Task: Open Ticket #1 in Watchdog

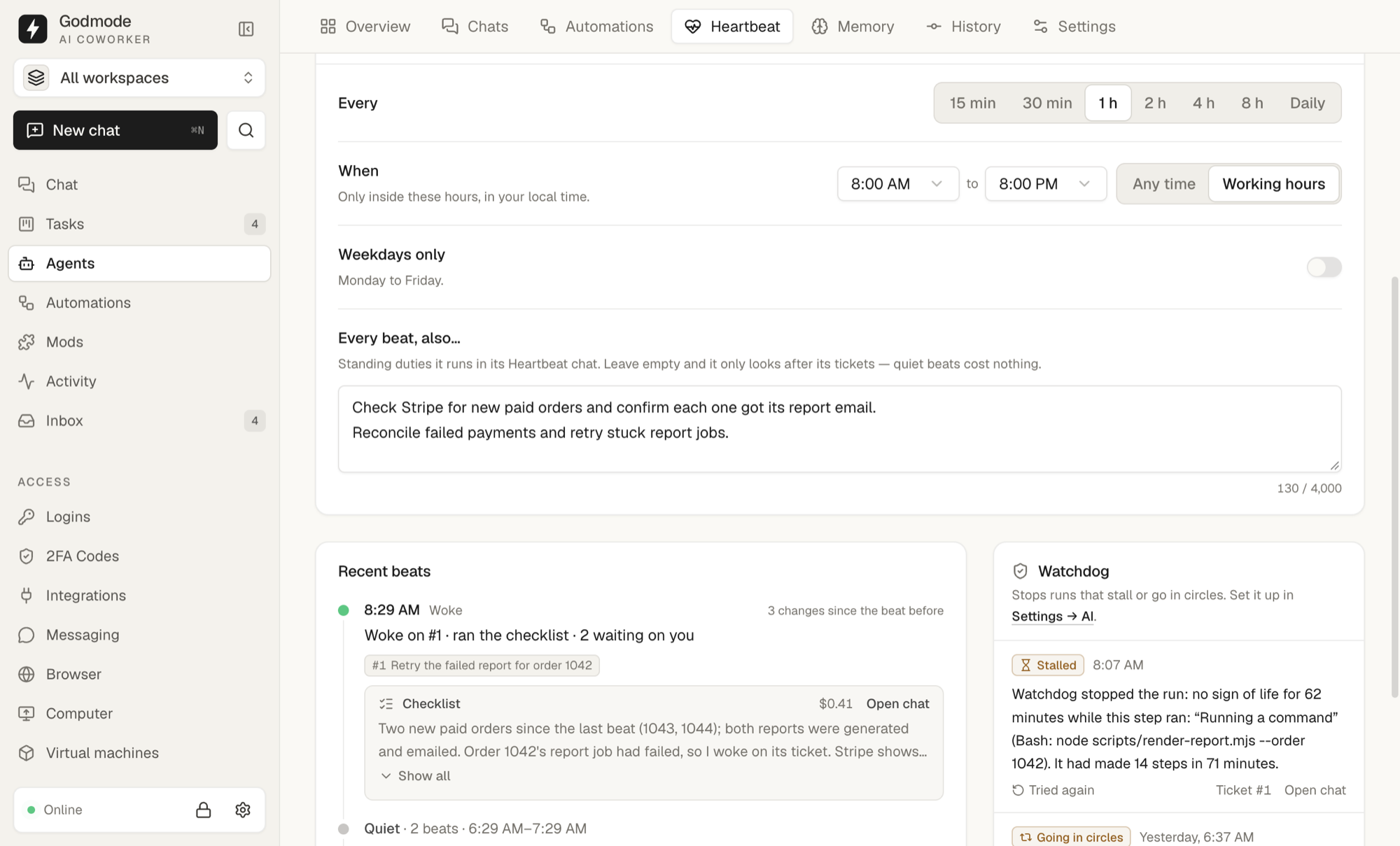Action: click(x=1243, y=790)
